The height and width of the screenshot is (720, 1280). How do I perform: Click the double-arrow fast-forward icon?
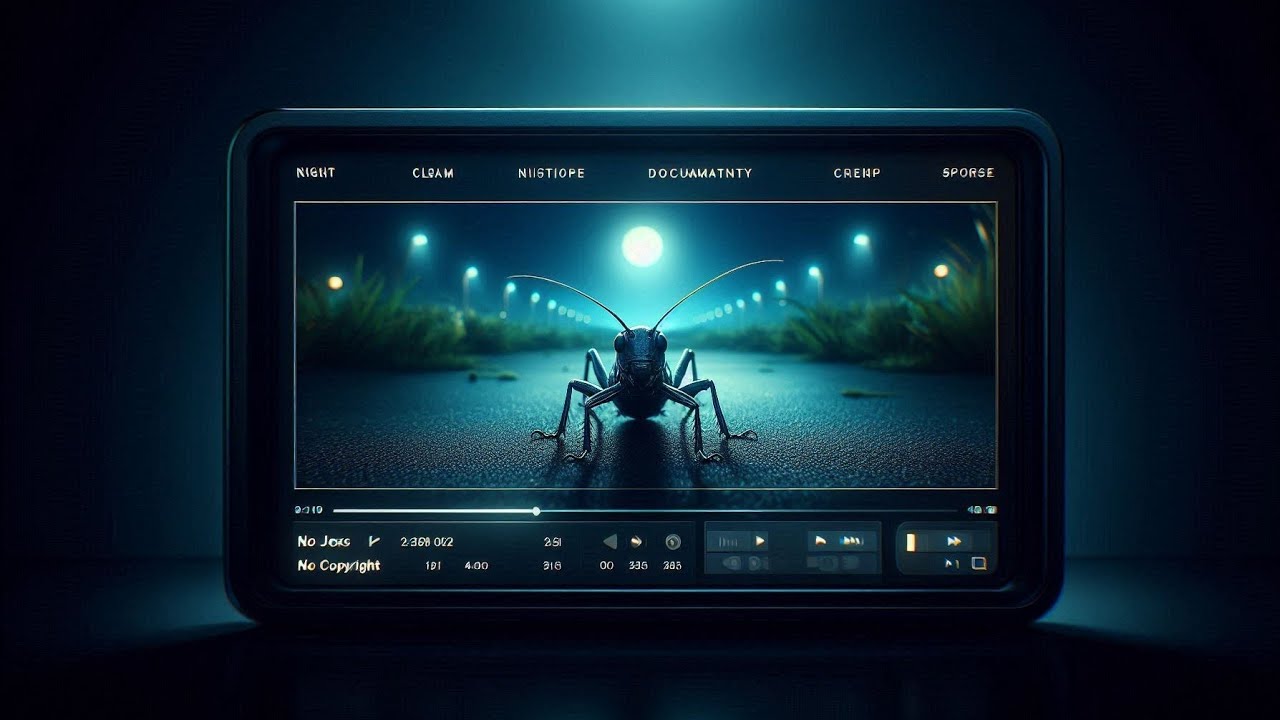pyautogui.click(x=954, y=541)
